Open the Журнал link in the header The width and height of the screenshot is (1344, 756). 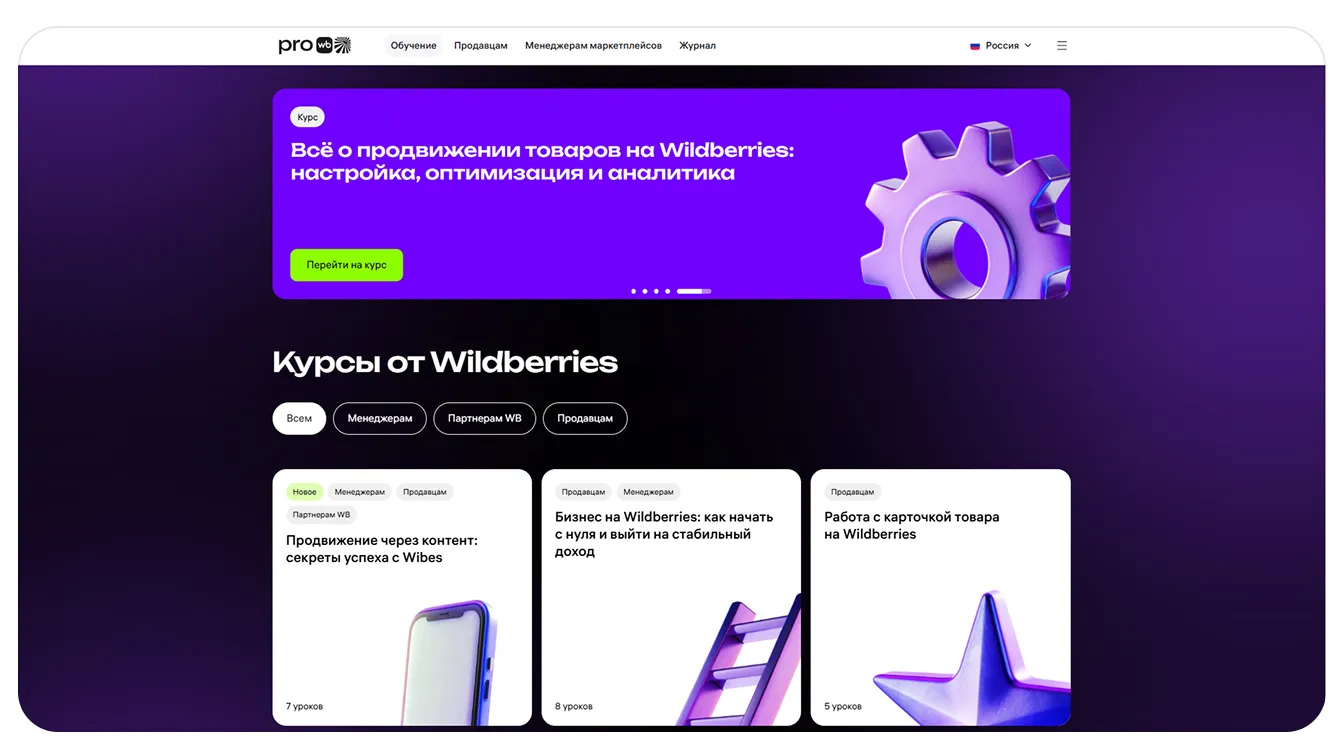click(697, 46)
